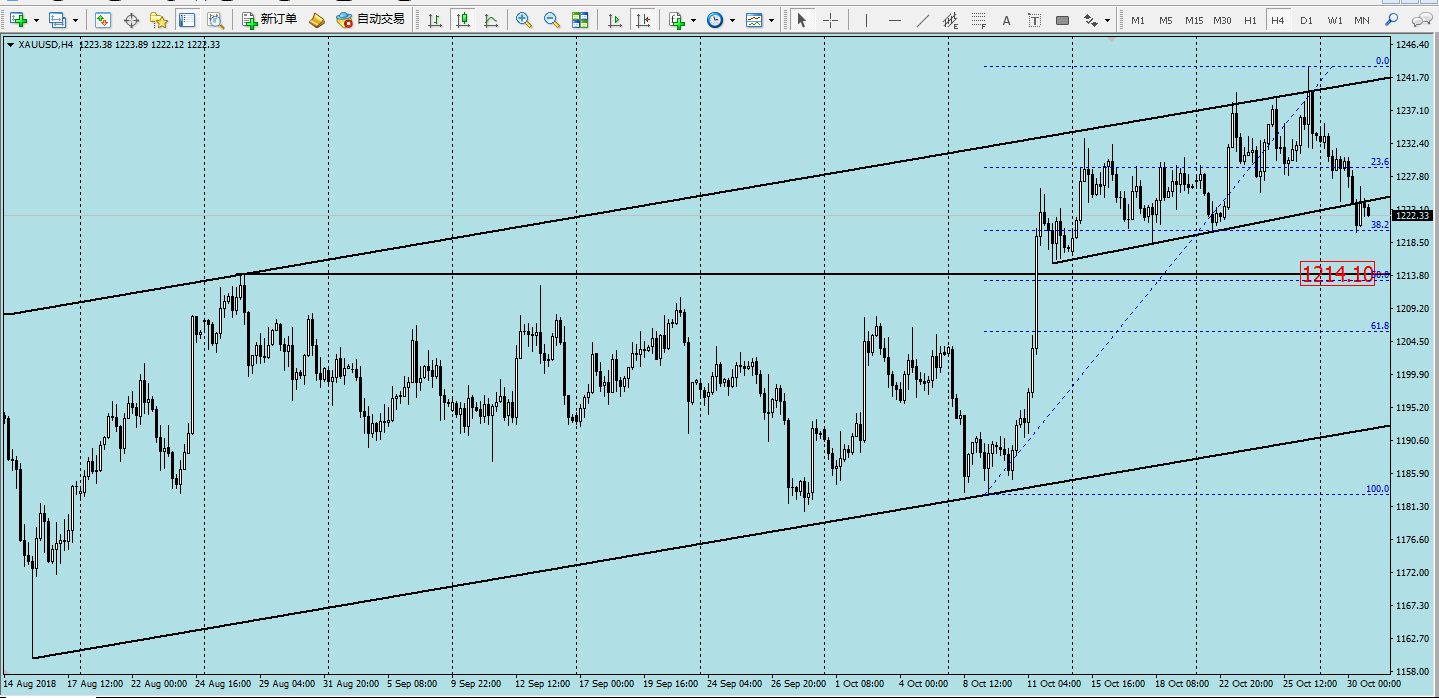
Task: Zoom out on the chart
Action: click(551, 19)
